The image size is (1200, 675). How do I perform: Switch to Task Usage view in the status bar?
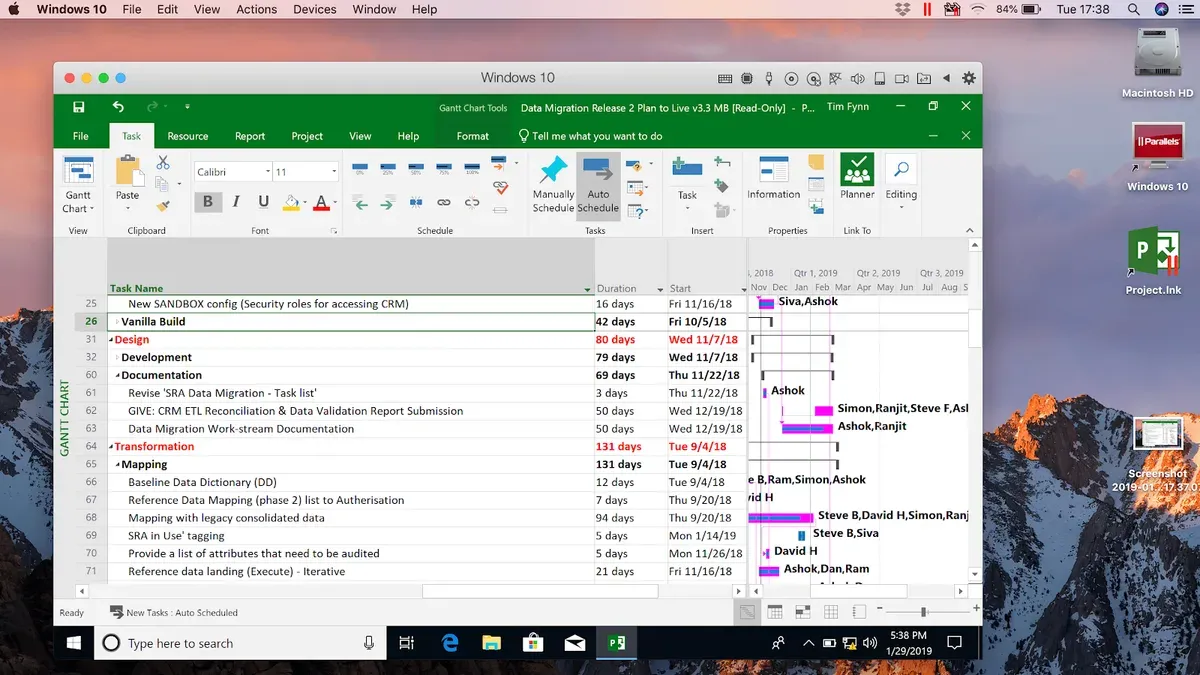tap(775, 612)
